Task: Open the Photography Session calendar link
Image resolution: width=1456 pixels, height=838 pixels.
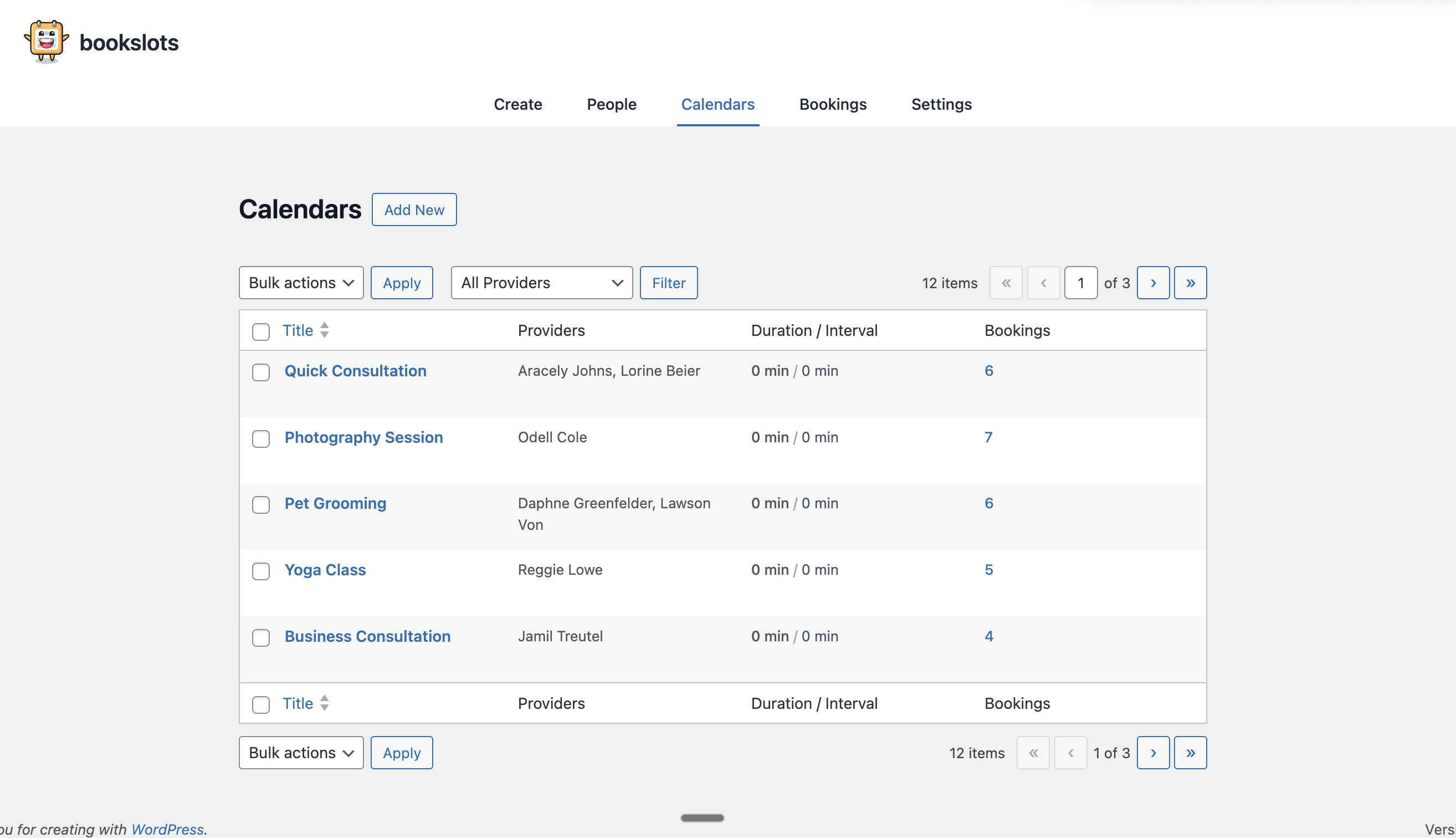Action: (x=363, y=437)
